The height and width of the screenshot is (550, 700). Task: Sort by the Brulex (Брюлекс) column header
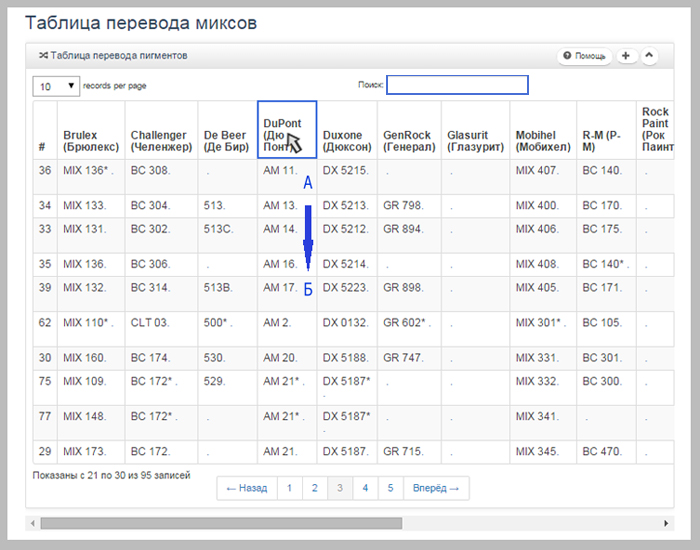tap(91, 130)
